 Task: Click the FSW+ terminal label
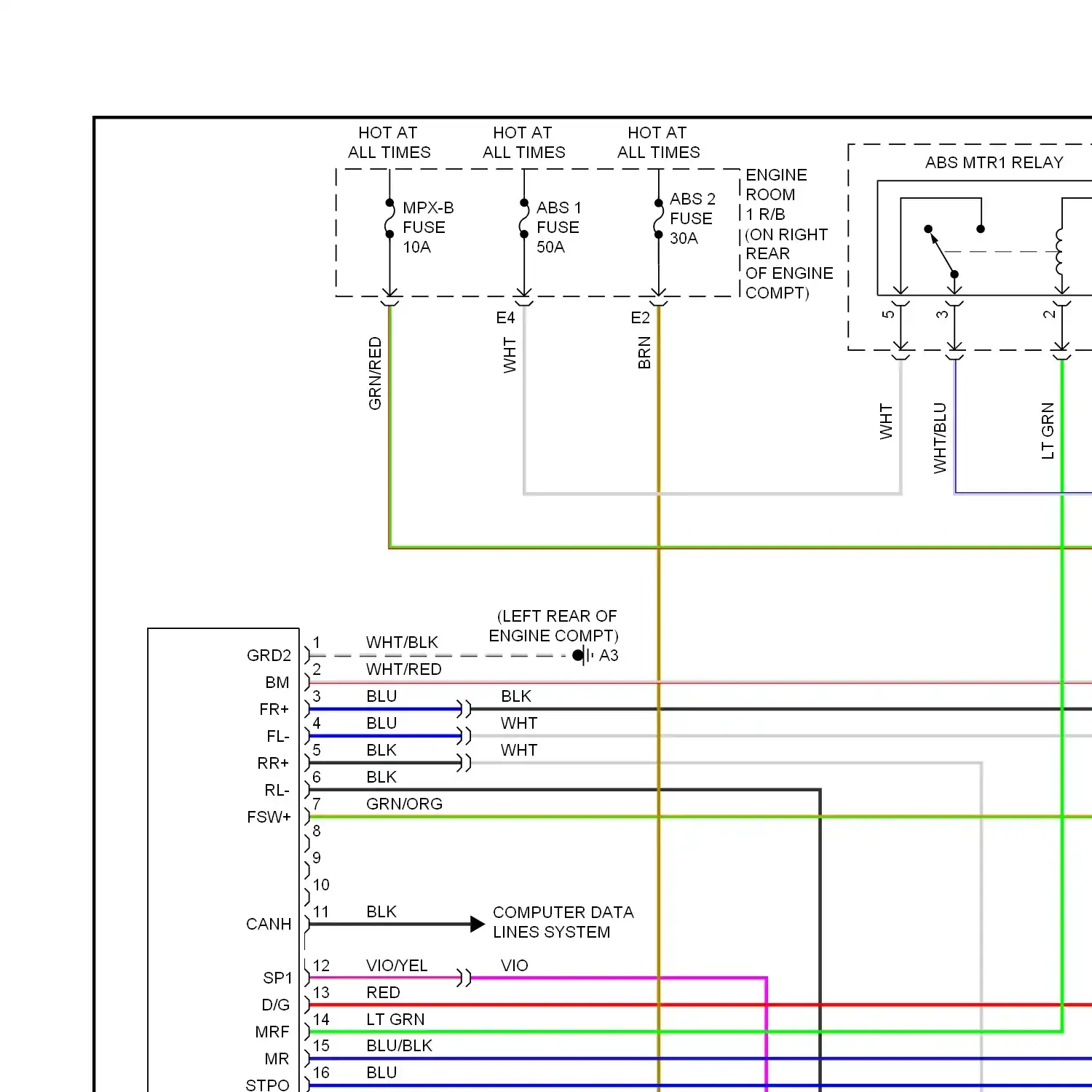(269, 817)
